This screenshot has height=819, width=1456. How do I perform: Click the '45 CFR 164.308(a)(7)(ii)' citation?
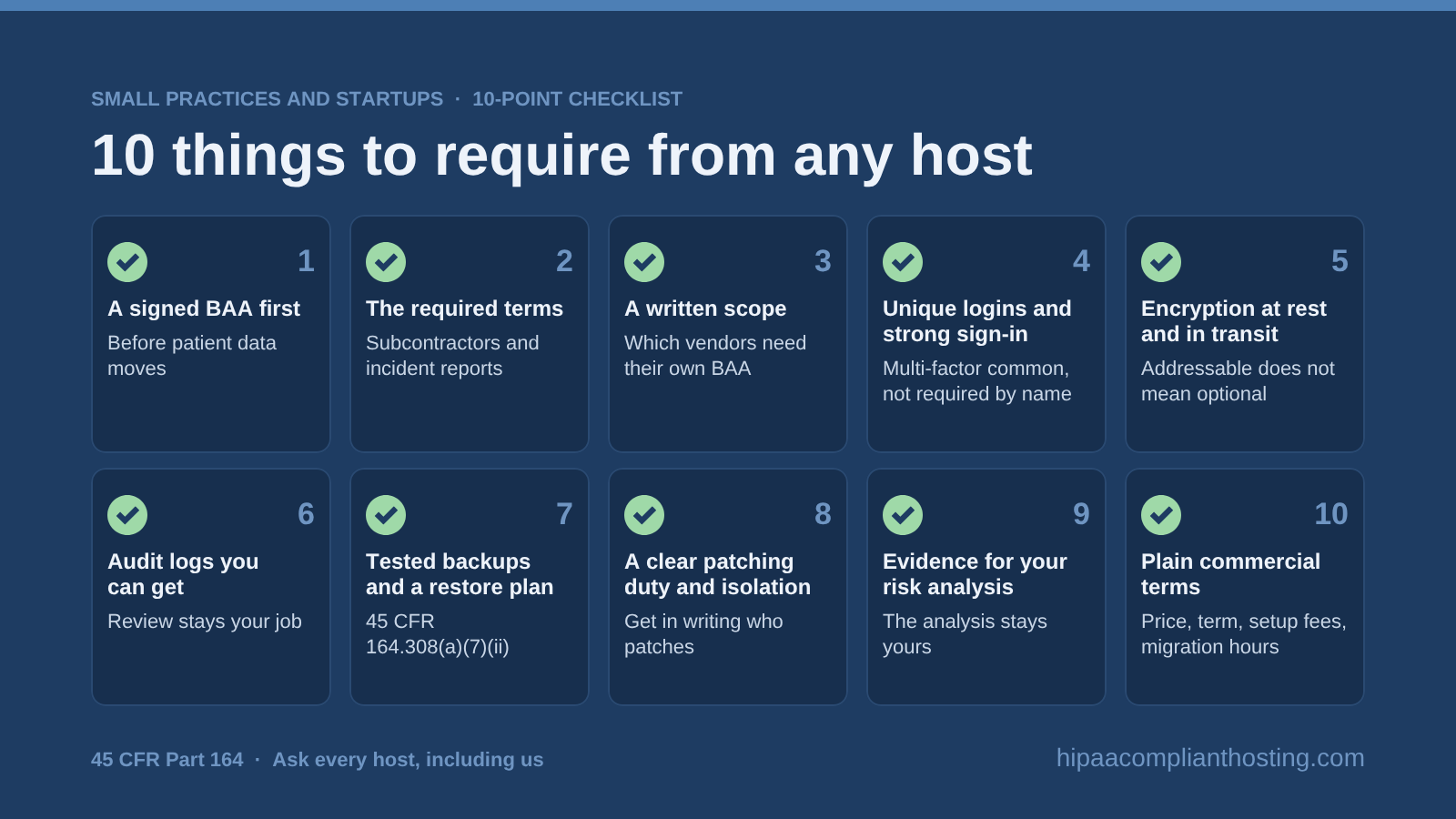click(438, 634)
